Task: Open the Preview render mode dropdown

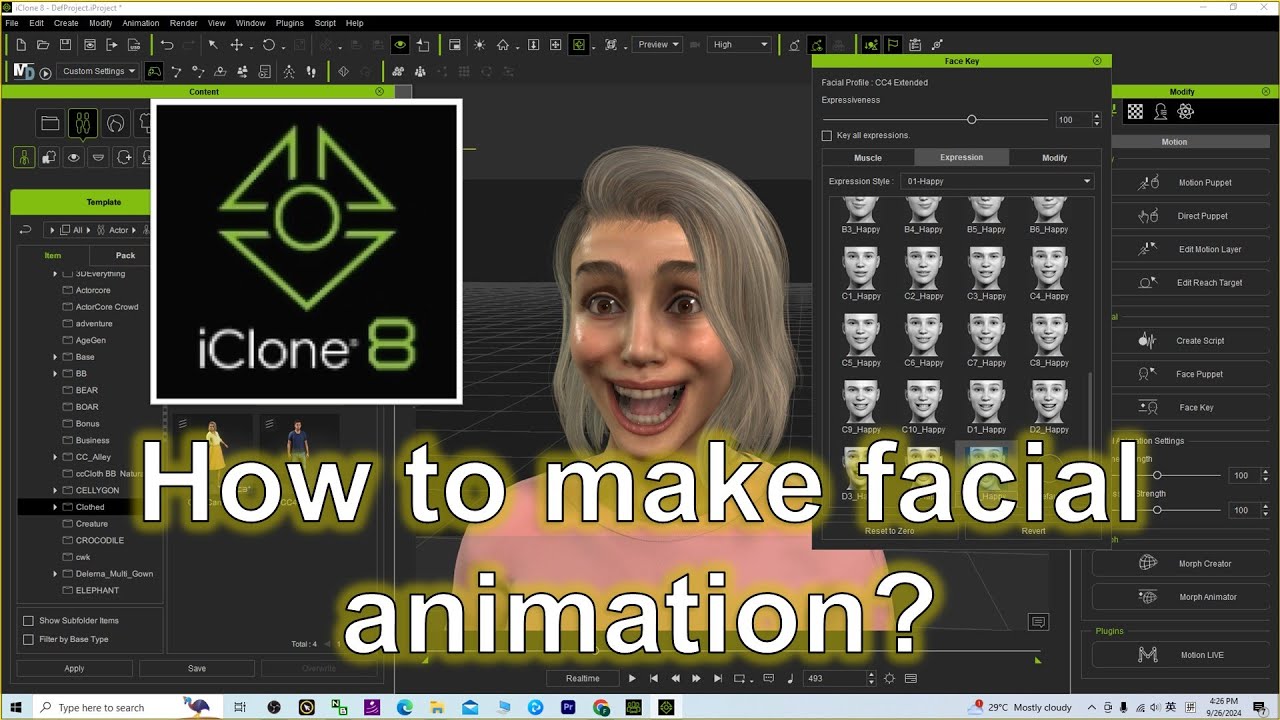Action: pos(658,44)
